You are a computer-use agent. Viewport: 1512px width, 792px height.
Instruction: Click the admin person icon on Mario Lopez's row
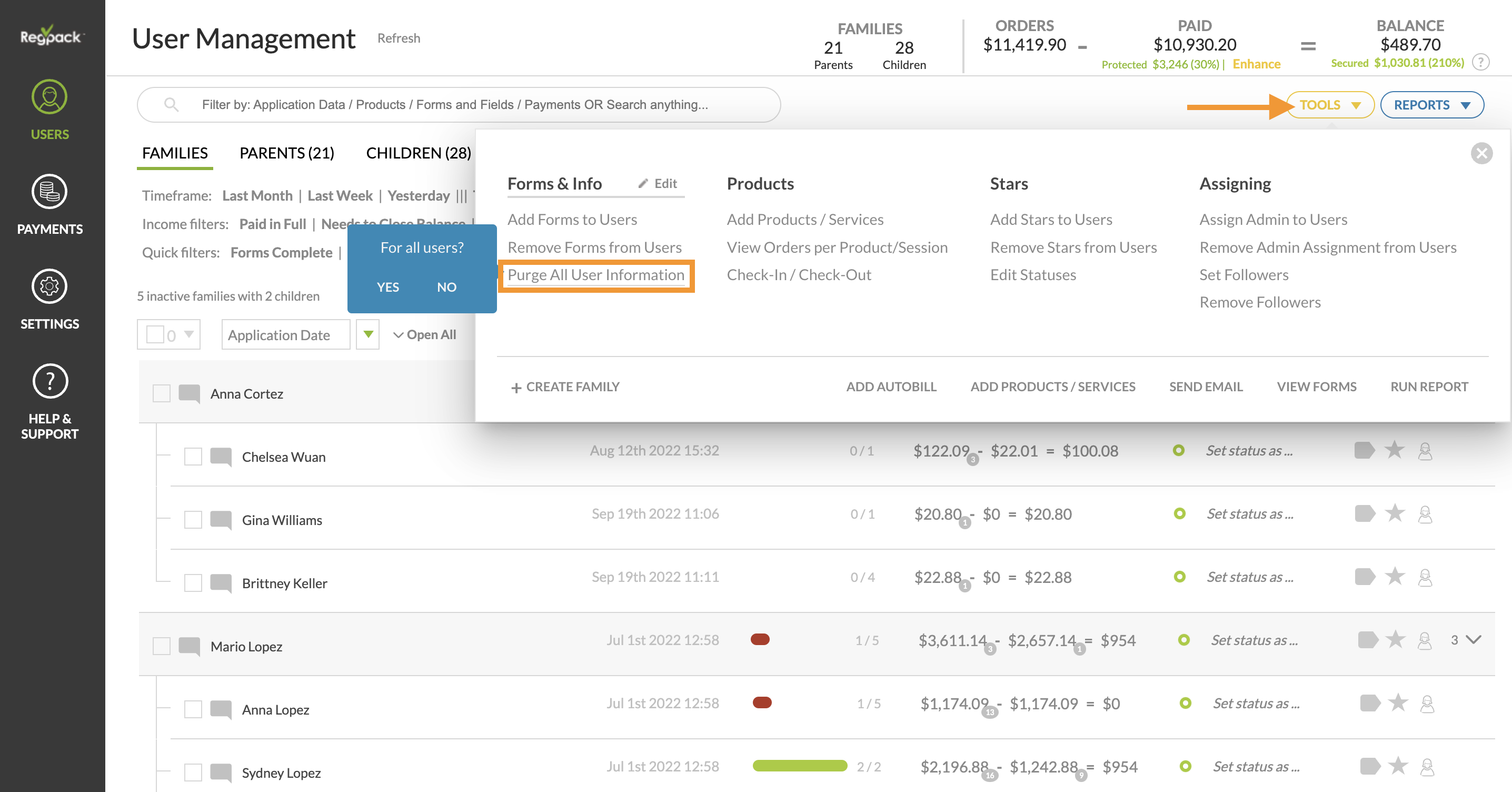point(1425,640)
